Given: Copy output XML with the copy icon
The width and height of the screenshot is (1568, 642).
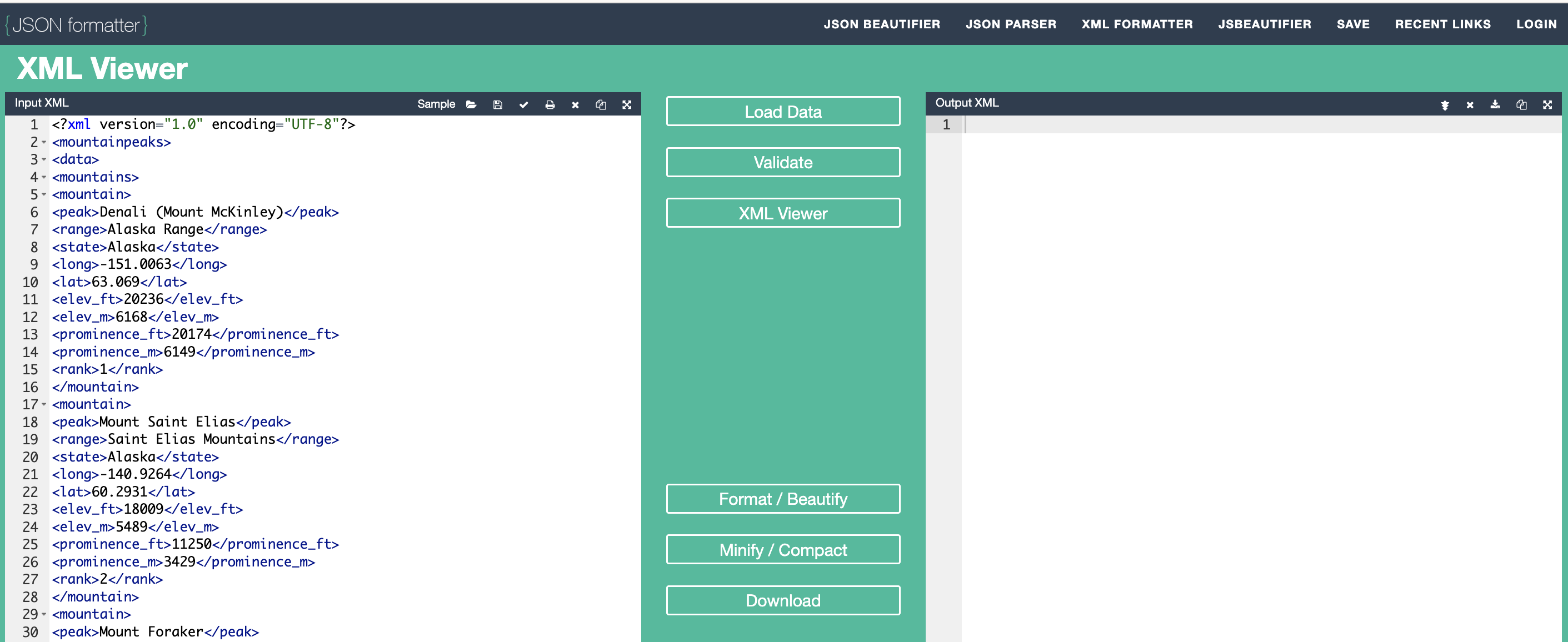Looking at the screenshot, I should pyautogui.click(x=1521, y=104).
